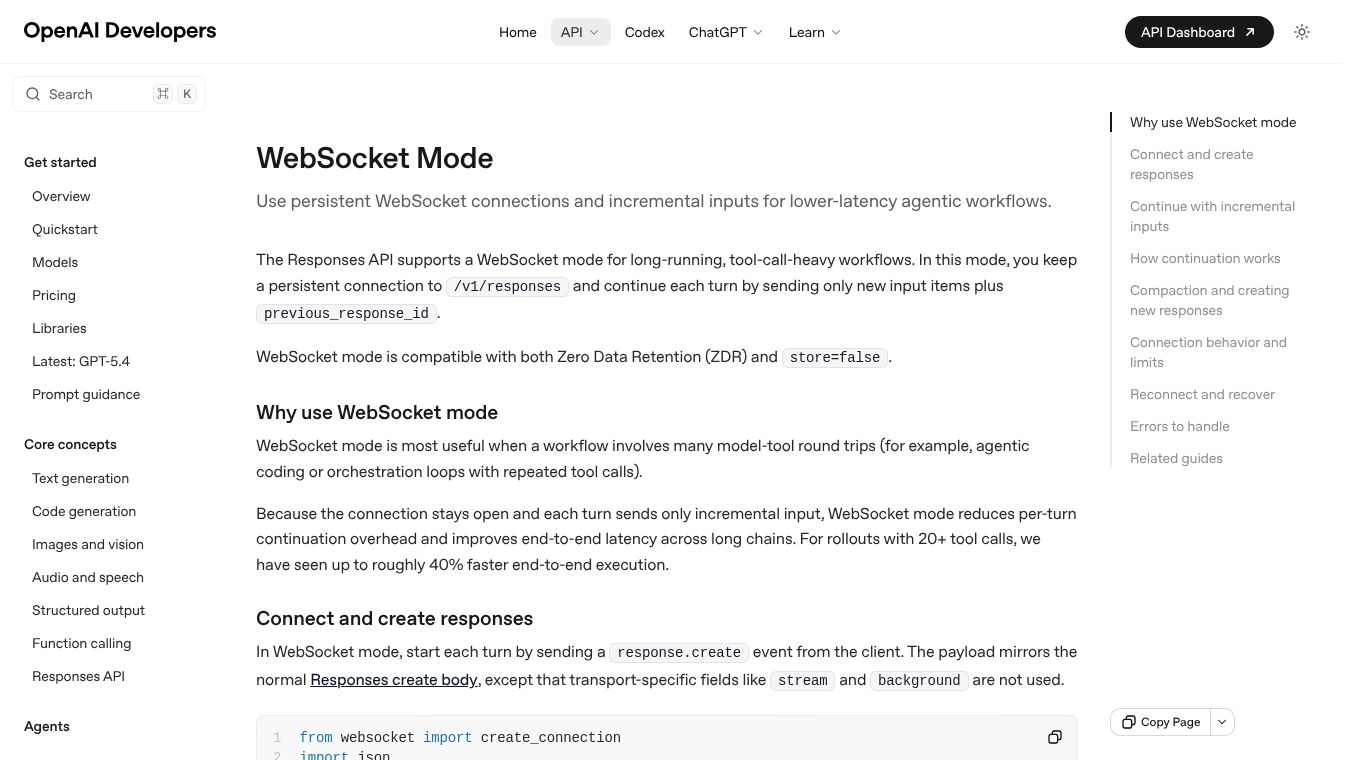Click the OpenAI Developers logo

(119, 31)
